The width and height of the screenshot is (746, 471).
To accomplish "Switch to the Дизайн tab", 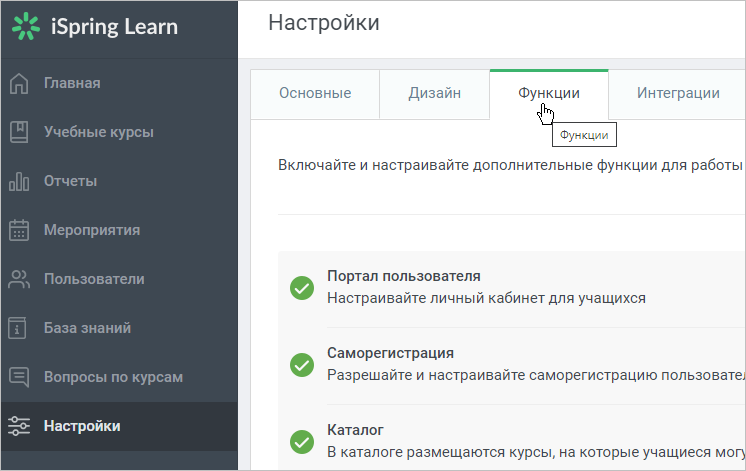I will click(x=434, y=94).
